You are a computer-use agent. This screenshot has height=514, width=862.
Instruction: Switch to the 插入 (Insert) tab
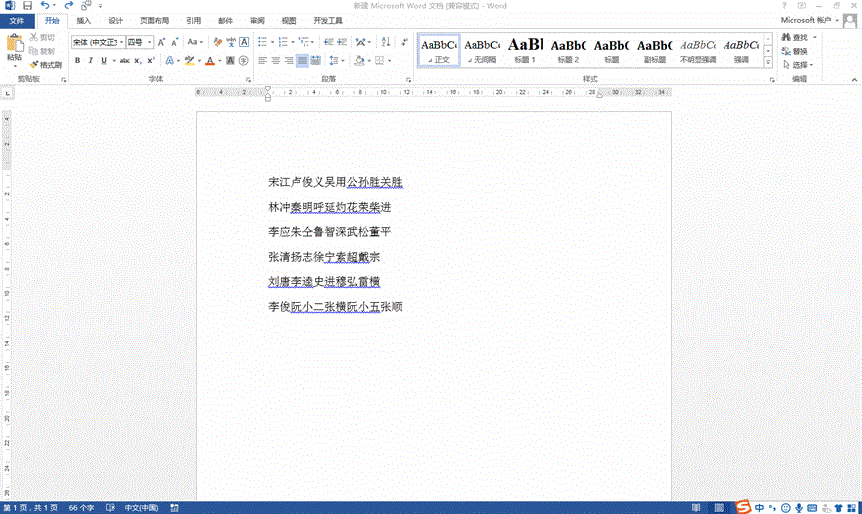coord(84,20)
